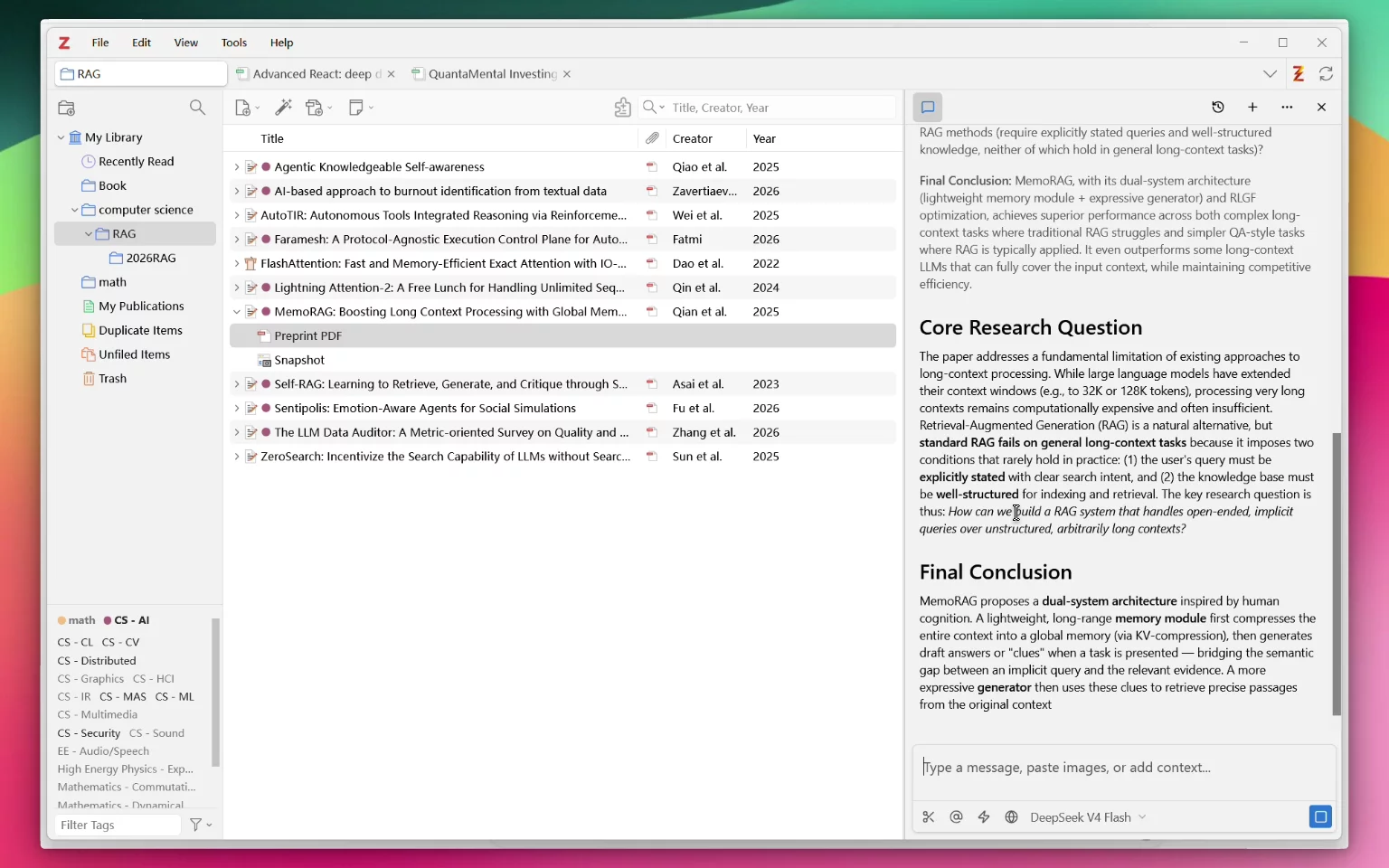
Task: Filter by the CS - MAS tag
Action: [122, 697]
